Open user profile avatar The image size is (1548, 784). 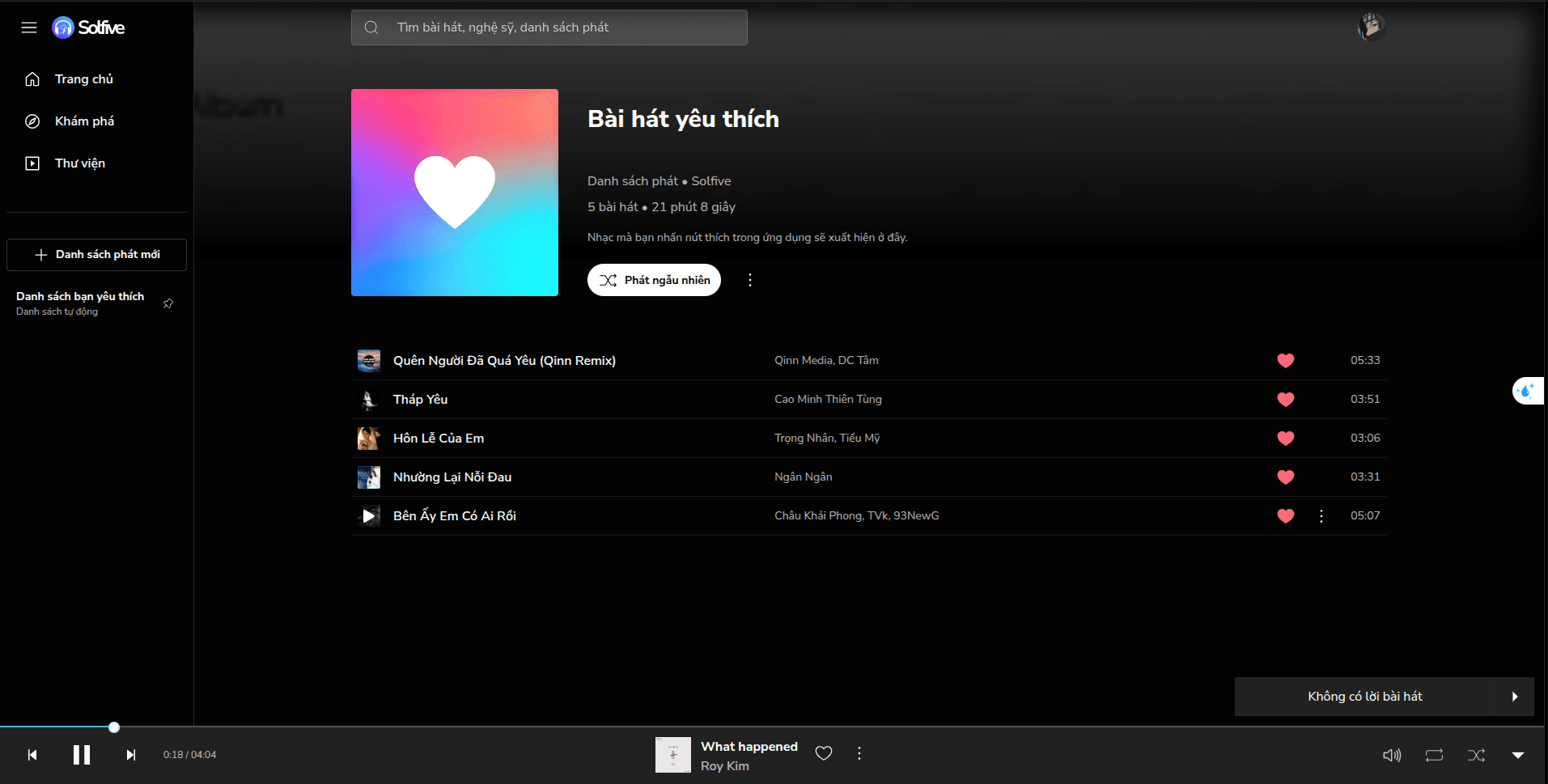(1372, 28)
